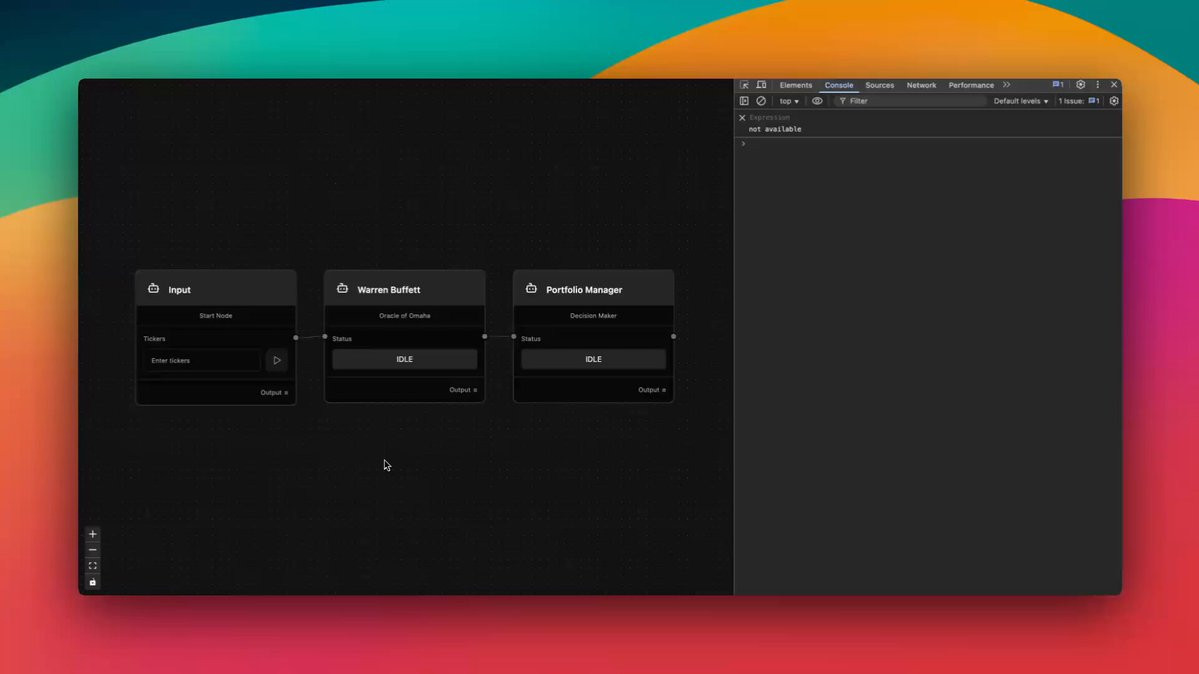The height and width of the screenshot is (674, 1199).
Task: Open console settings gear
Action: click(x=1114, y=101)
